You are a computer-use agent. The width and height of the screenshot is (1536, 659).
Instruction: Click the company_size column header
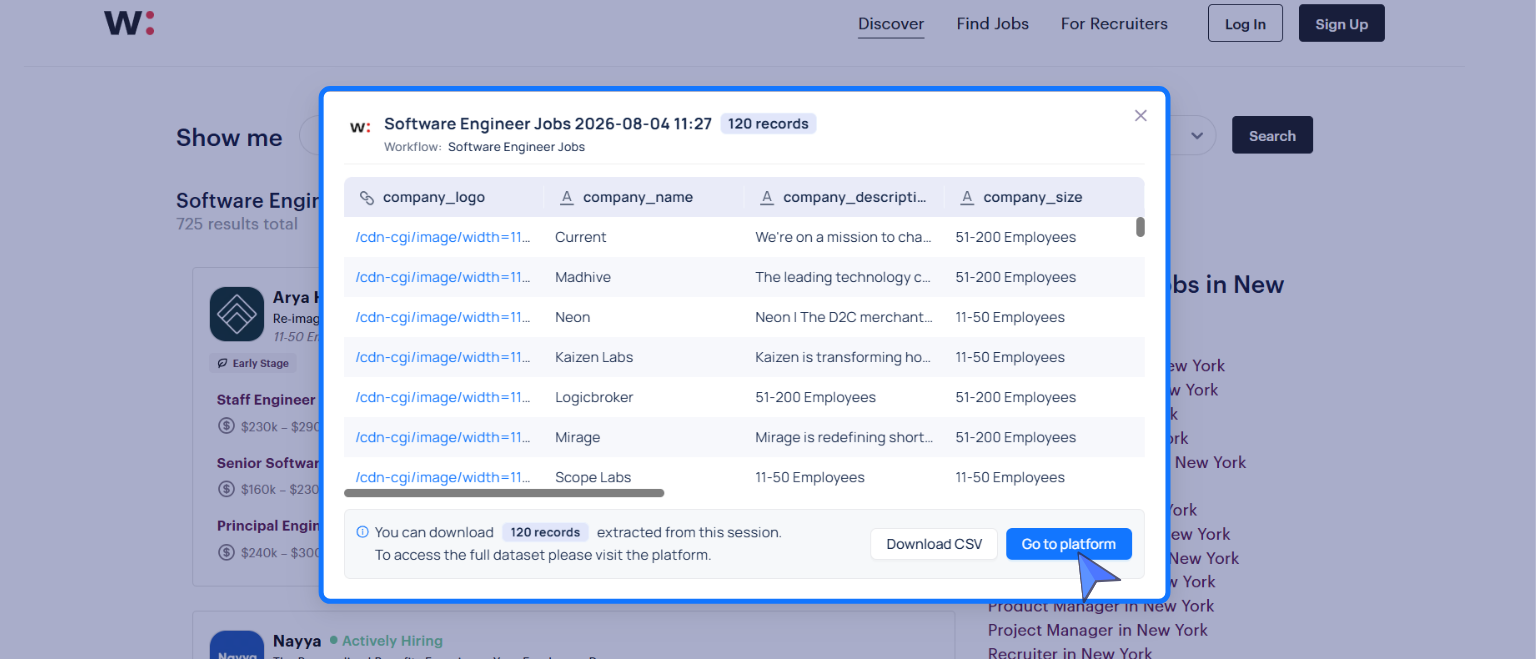click(1044, 197)
